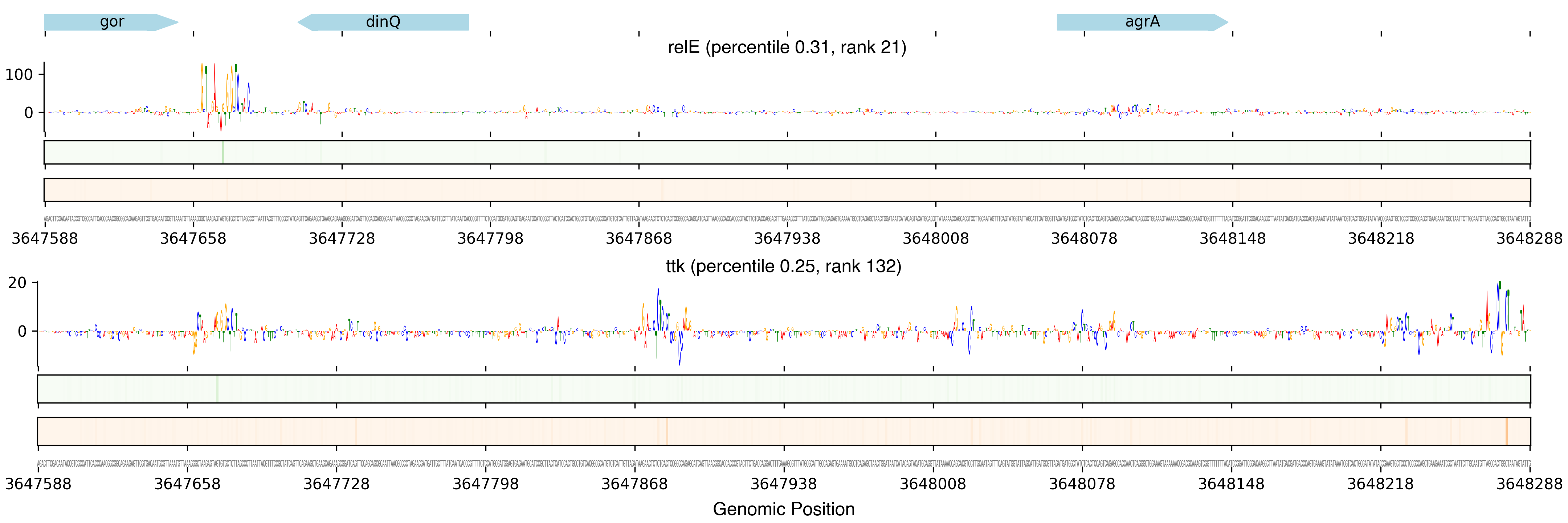This screenshot has height=523, width=1568.
Task: Click the 3648288 tick label under ttk
Action: tap(1529, 484)
